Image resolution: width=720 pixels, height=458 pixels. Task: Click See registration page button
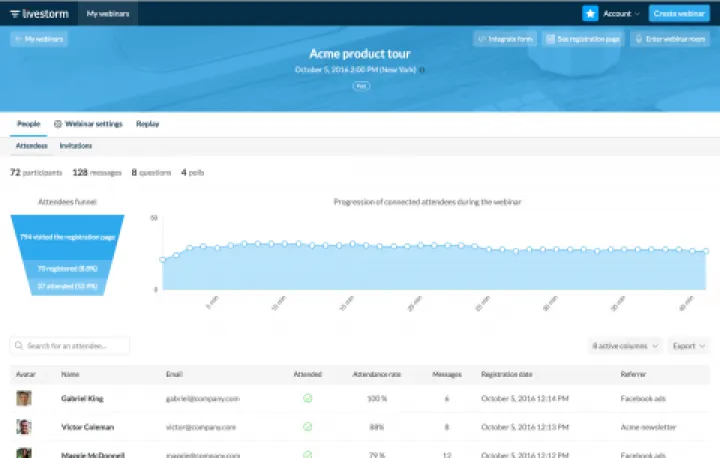click(583, 39)
